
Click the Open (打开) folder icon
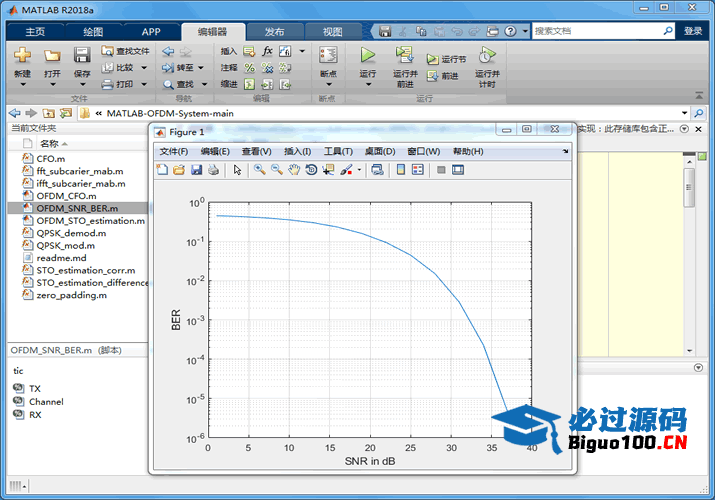click(52, 56)
